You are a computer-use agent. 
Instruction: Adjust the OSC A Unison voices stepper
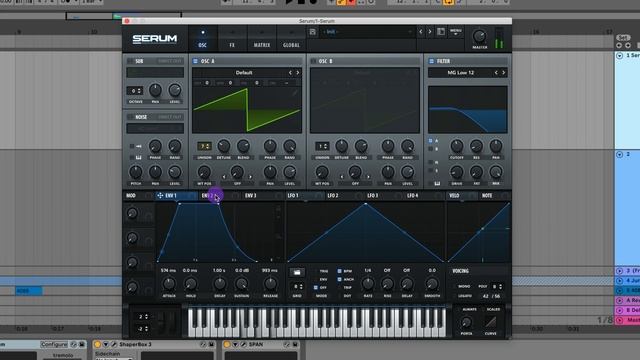[x=204, y=146]
